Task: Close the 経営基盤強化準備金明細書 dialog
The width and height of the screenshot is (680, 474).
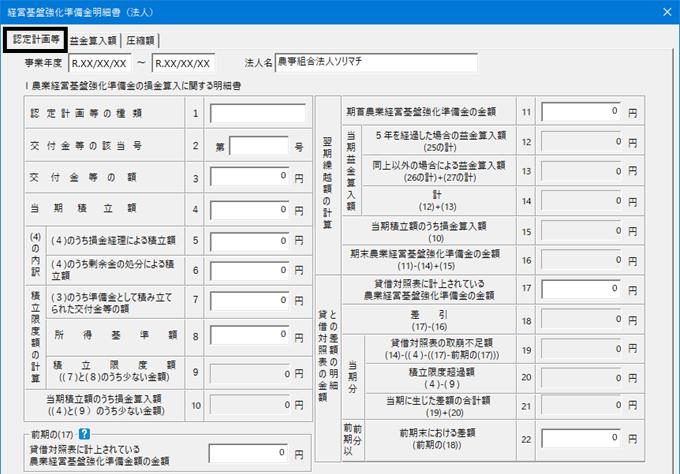Action: point(667,12)
